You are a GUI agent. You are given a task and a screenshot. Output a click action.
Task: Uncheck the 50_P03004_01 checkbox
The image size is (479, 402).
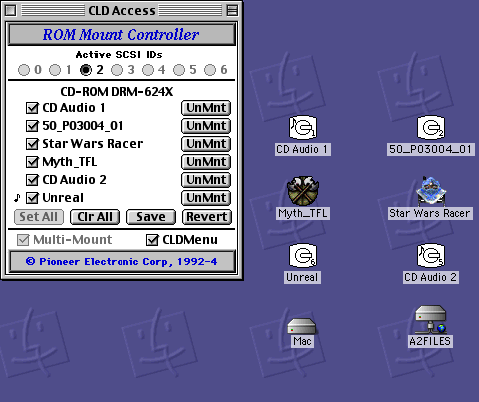coord(32,126)
